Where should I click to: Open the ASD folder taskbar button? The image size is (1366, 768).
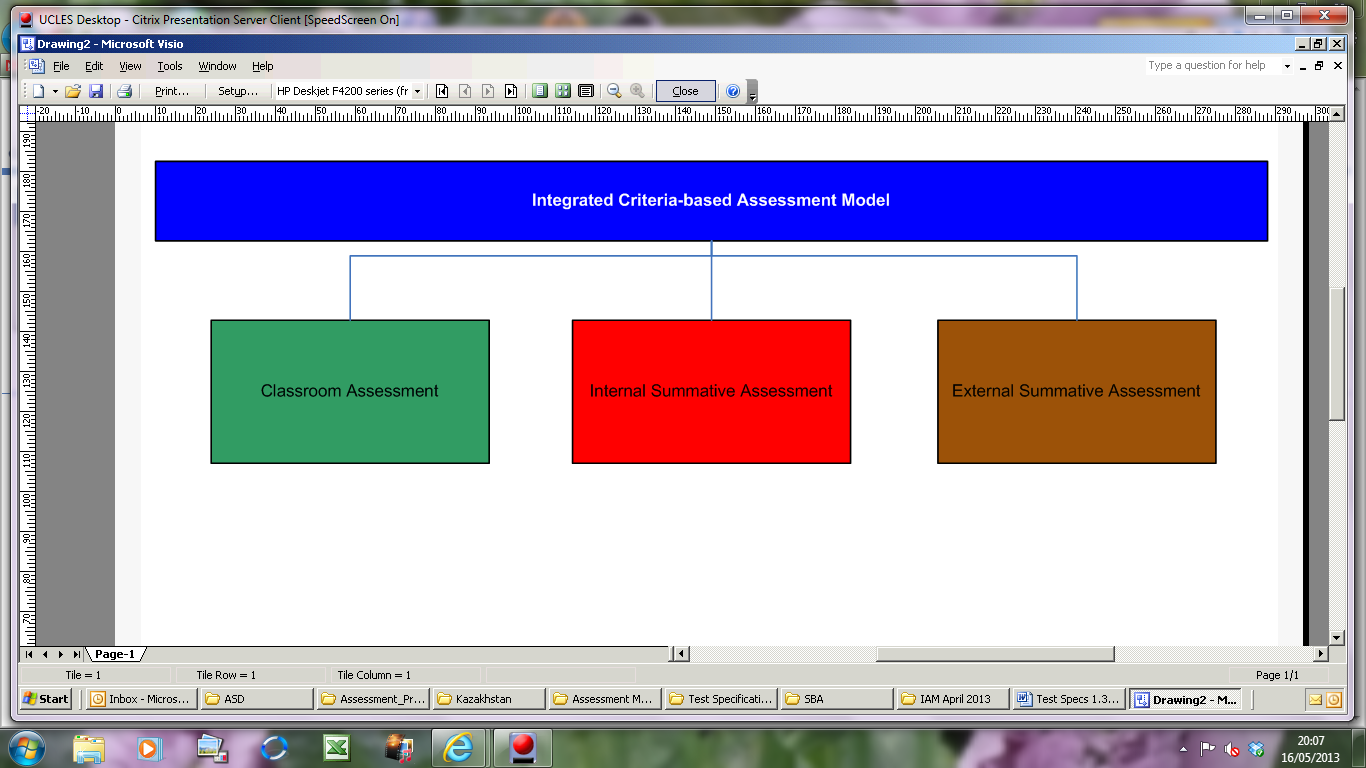(x=257, y=699)
